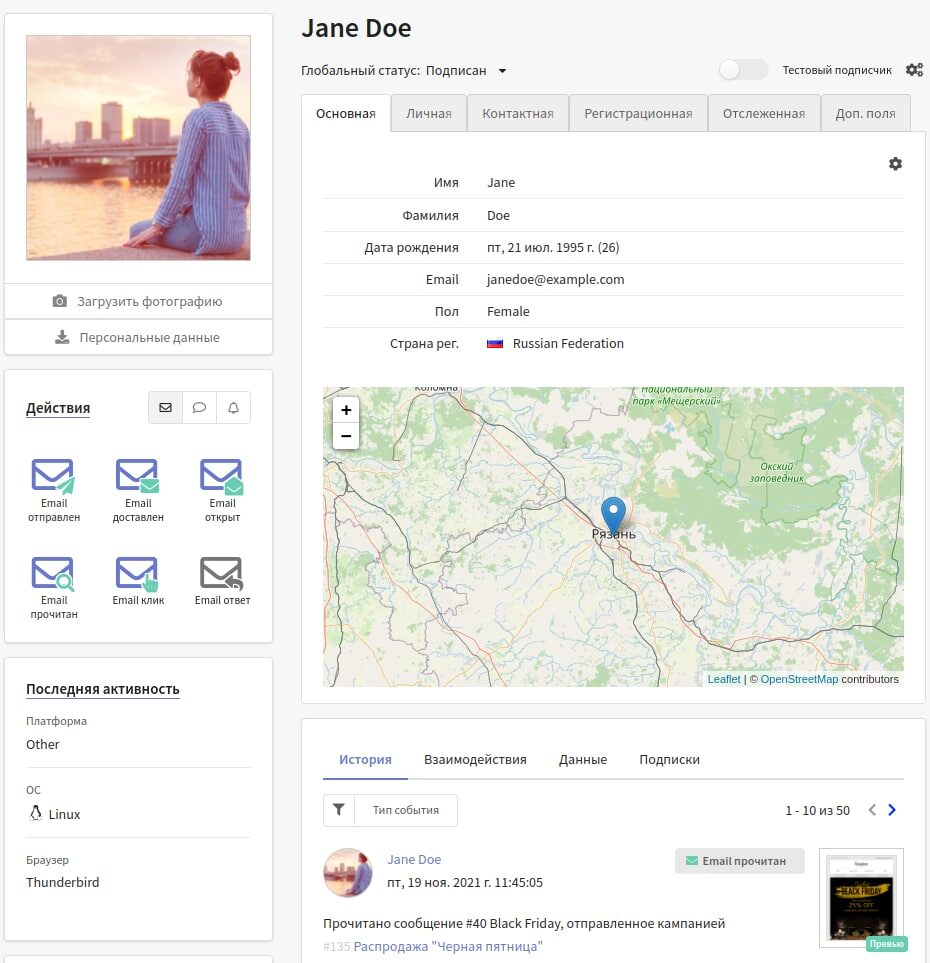Viewport: 930px width, 963px height.
Task: Click the Последняя активность heading
Action: [103, 689]
